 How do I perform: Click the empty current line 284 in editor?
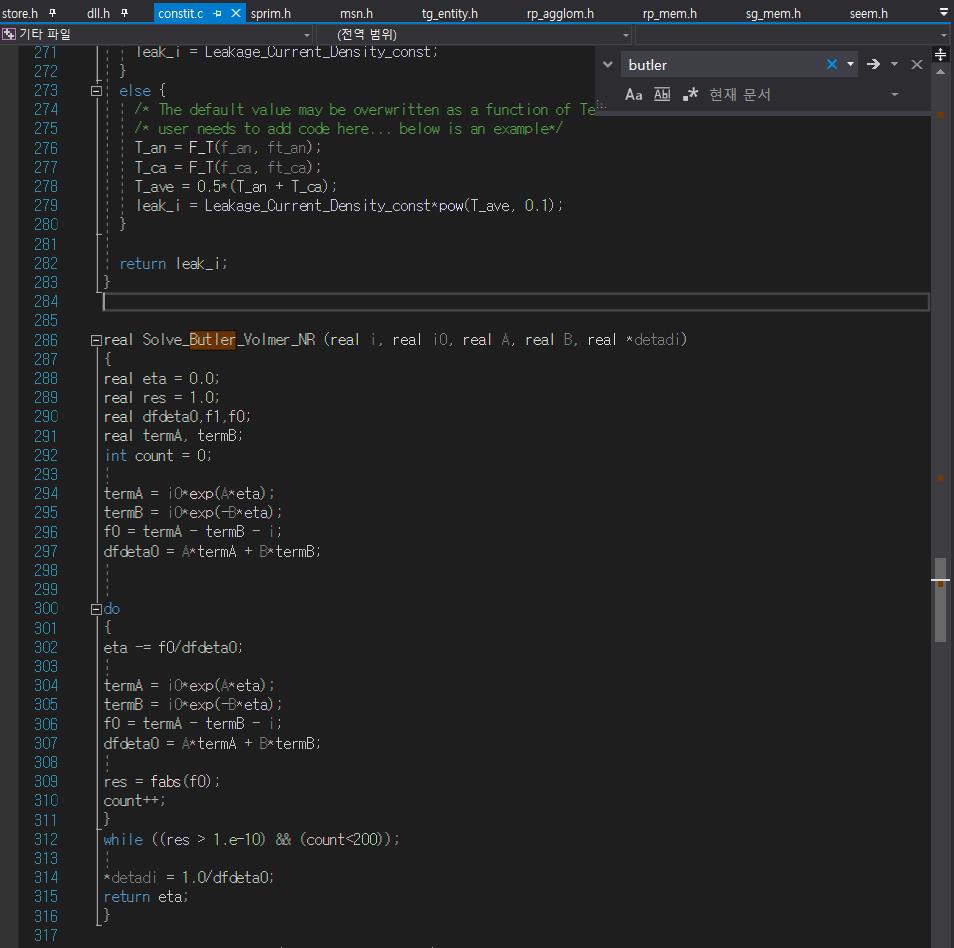516,302
